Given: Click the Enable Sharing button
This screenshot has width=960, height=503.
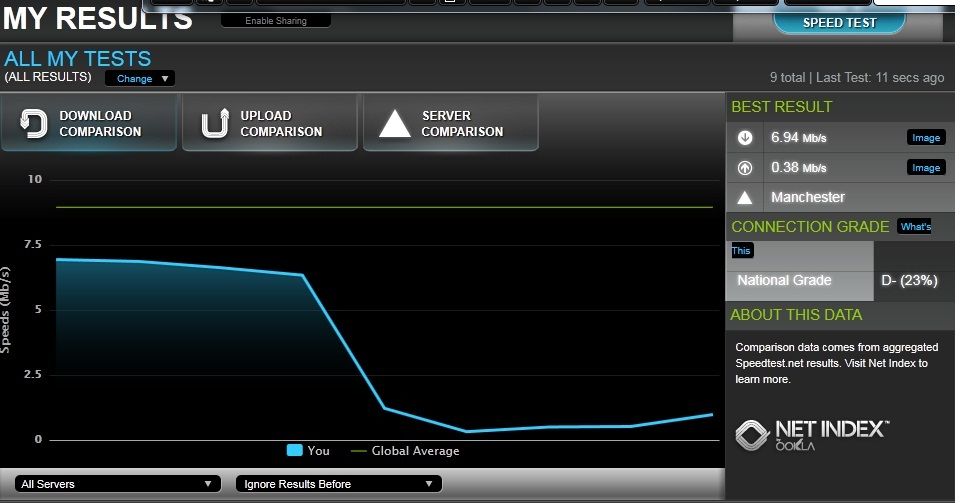Looking at the screenshot, I should point(276,21).
